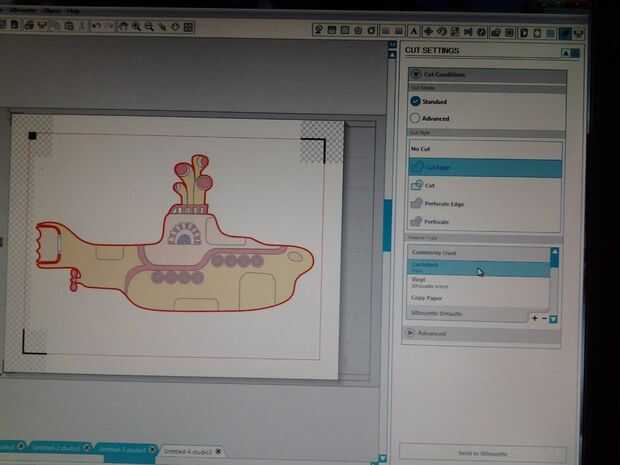Click the black square registration mark
Screen dimensions: 620x465
(x=32, y=136)
